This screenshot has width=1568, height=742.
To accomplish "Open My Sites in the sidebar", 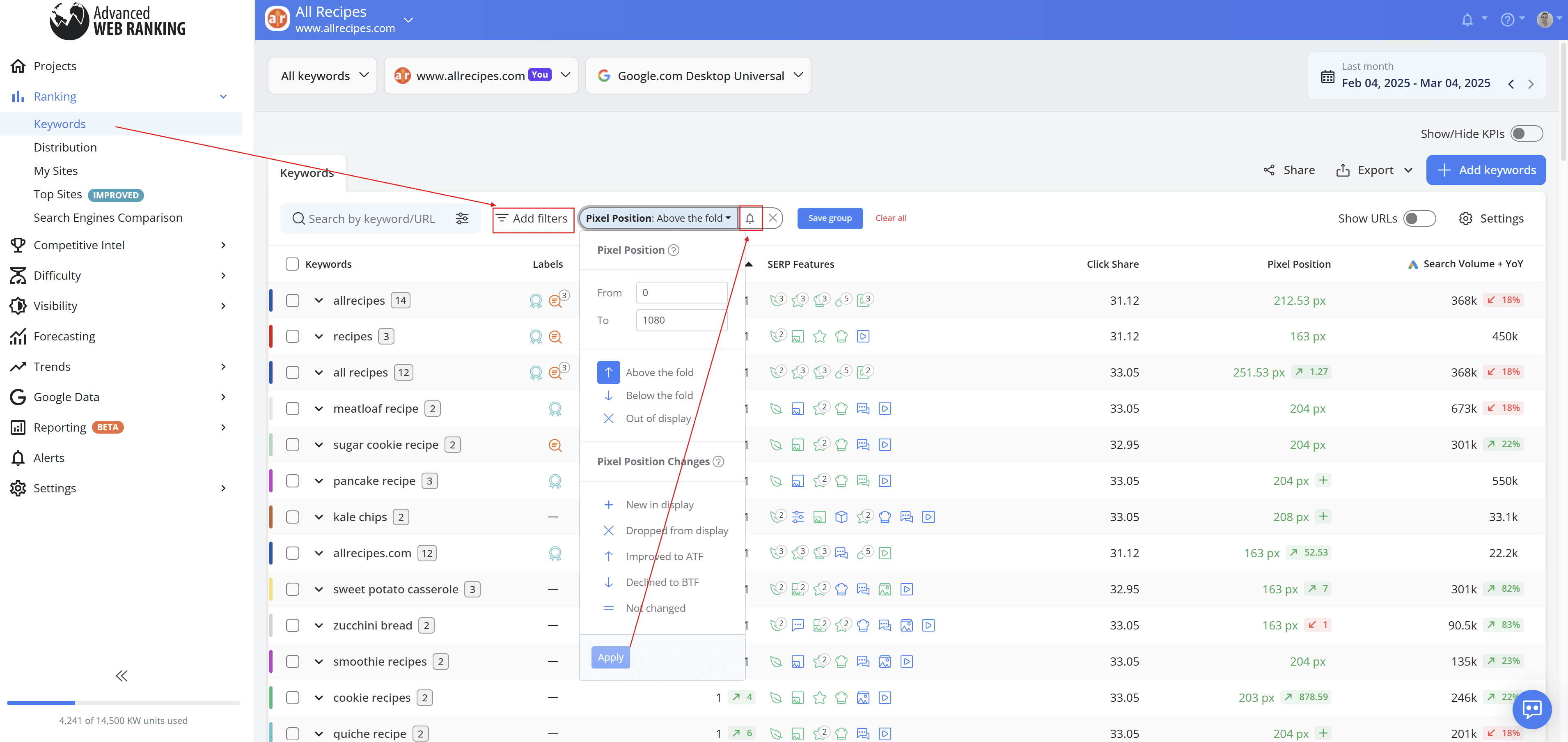I will tap(55, 171).
